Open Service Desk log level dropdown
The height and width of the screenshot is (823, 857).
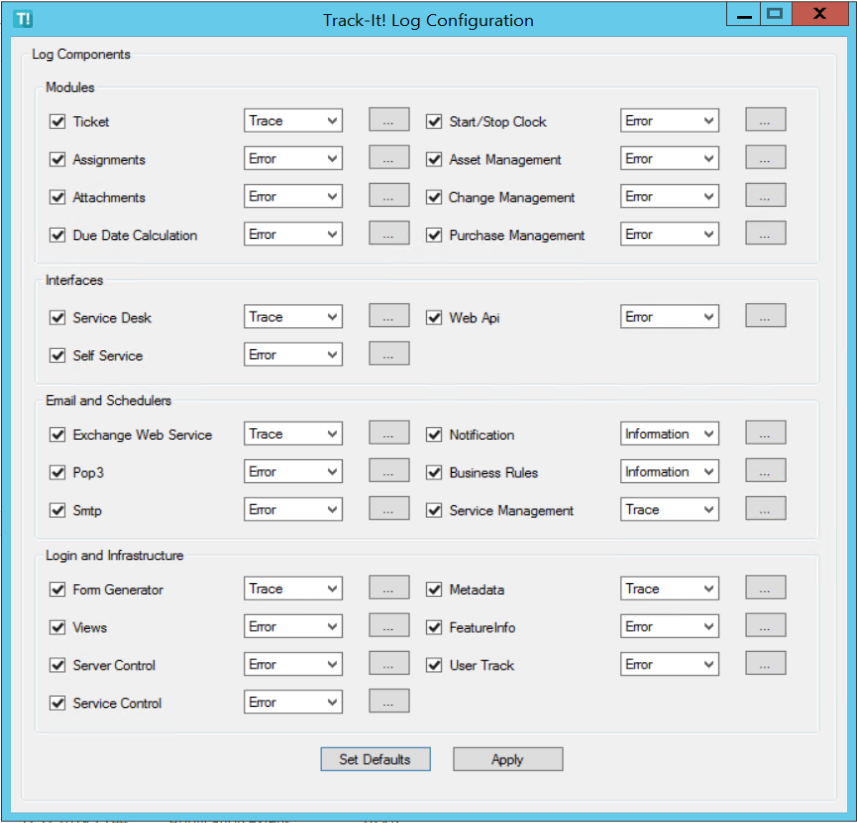(x=293, y=316)
